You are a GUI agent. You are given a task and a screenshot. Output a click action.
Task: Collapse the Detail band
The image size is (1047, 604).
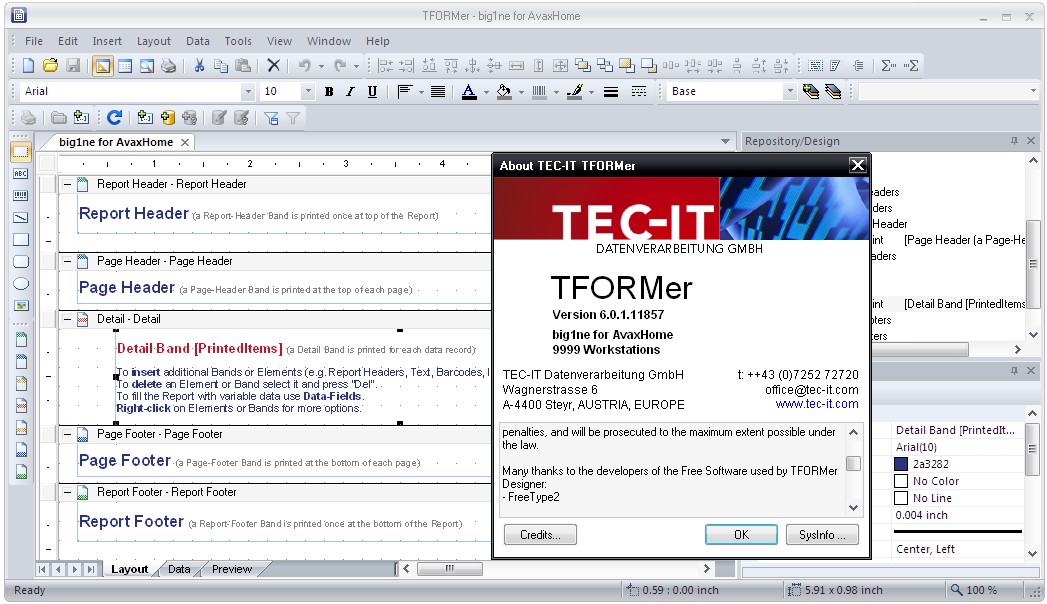pos(67,319)
